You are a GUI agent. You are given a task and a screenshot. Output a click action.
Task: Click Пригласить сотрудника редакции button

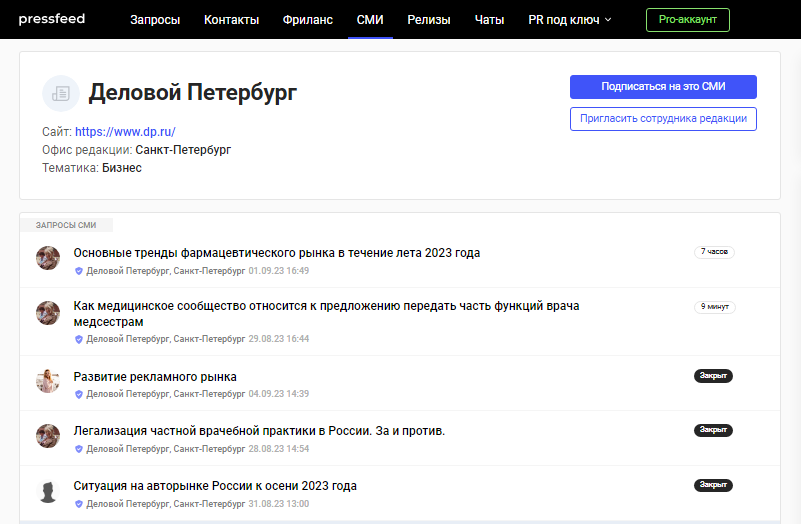(663, 118)
